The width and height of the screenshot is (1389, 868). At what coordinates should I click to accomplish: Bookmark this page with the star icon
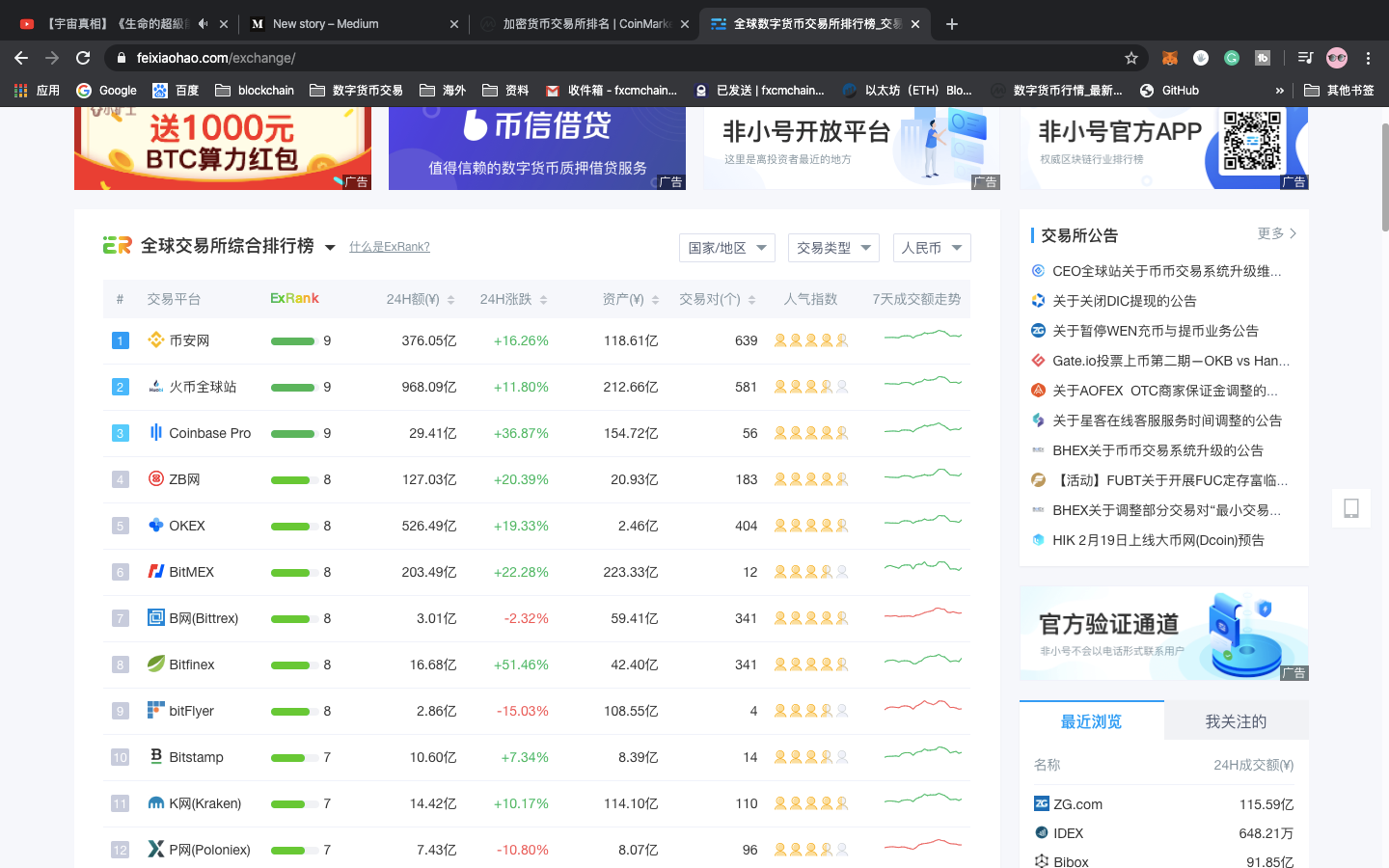tap(1131, 58)
